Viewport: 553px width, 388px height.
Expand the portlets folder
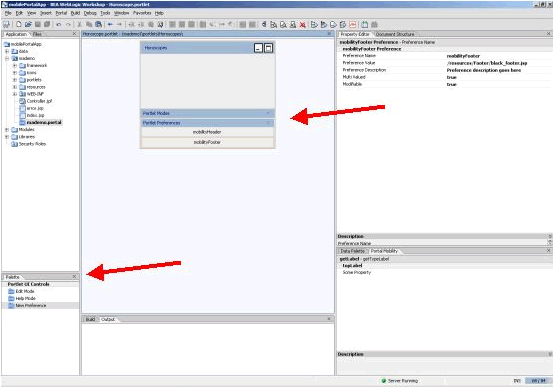(15, 80)
